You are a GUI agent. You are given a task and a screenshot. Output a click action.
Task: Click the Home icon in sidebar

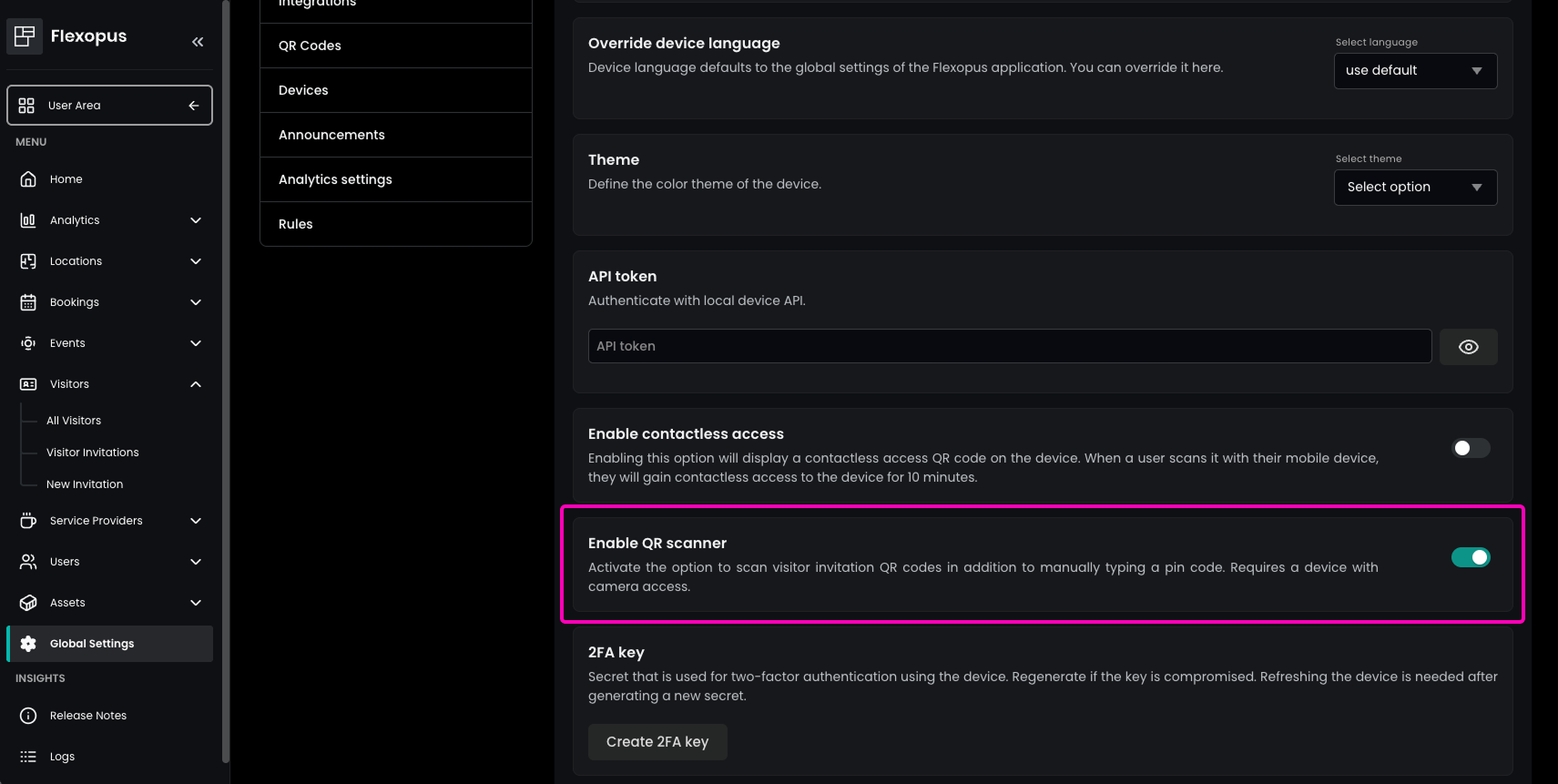(28, 179)
